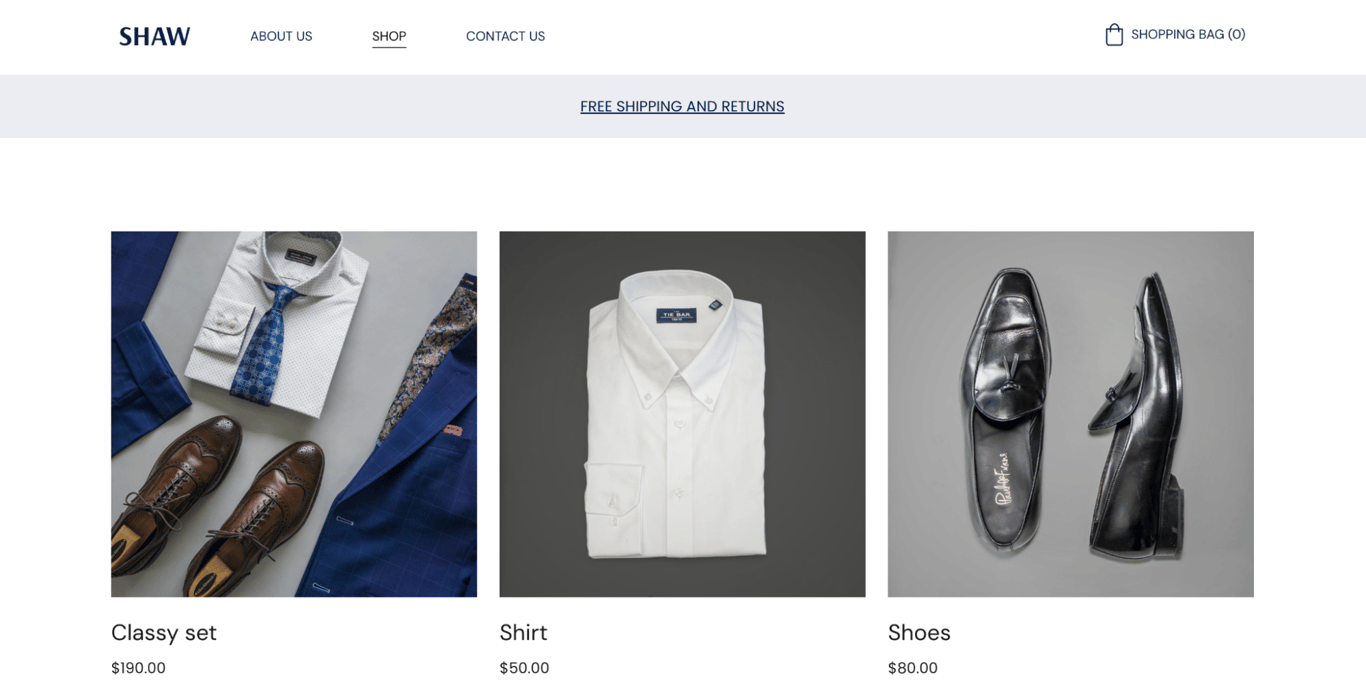This screenshot has width=1366, height=687.
Task: Return home via the SHAW brand name
Action: point(154,35)
